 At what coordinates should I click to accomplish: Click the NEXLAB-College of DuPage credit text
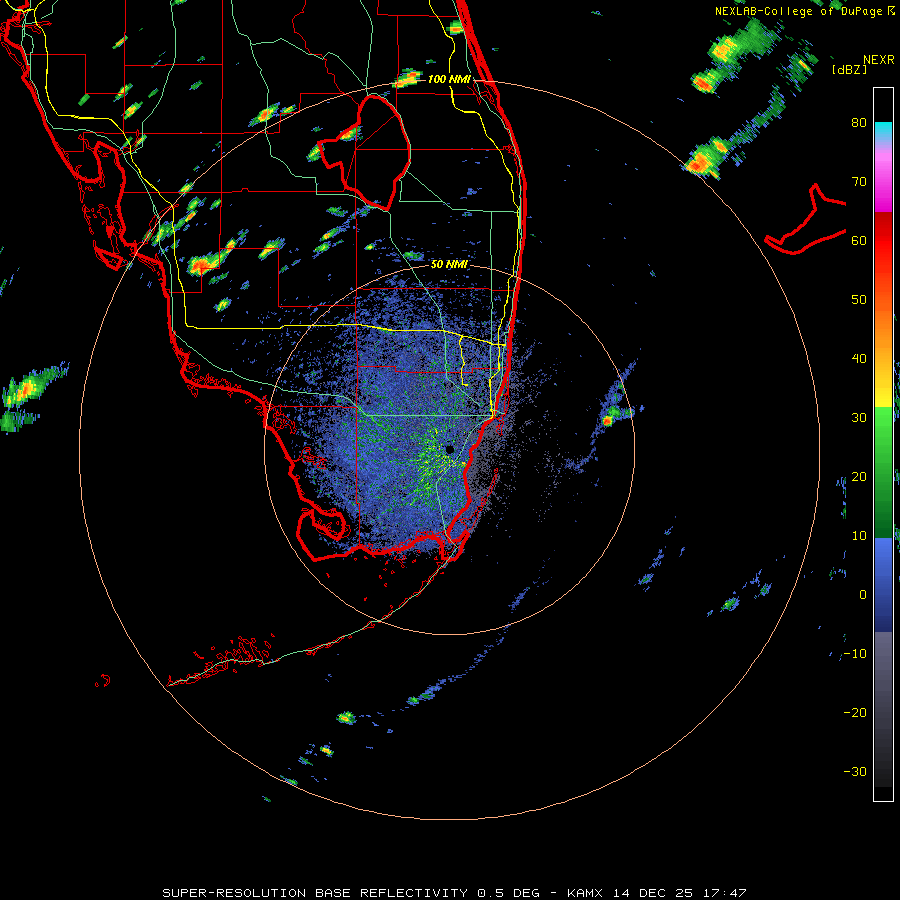(x=800, y=11)
